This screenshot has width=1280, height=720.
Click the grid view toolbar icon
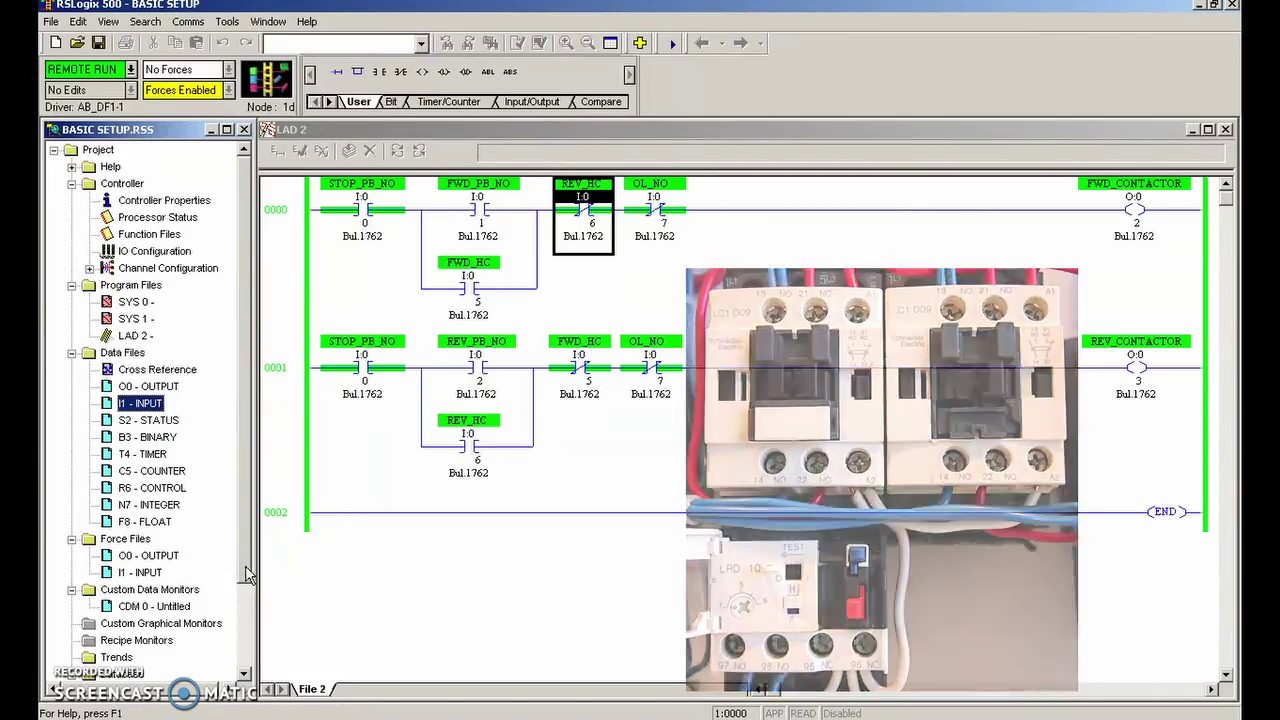pos(610,43)
